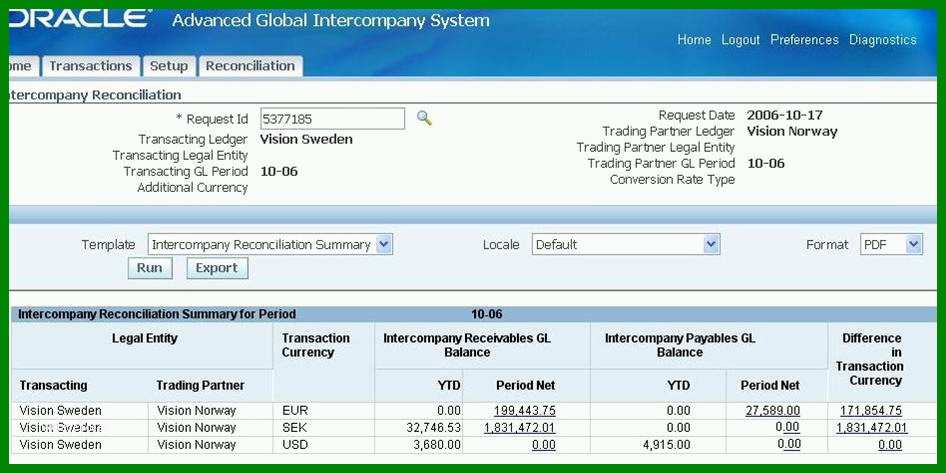Viewport: 946px width, 473px height.
Task: Select the Reconciliation tab
Action: pyautogui.click(x=250, y=66)
